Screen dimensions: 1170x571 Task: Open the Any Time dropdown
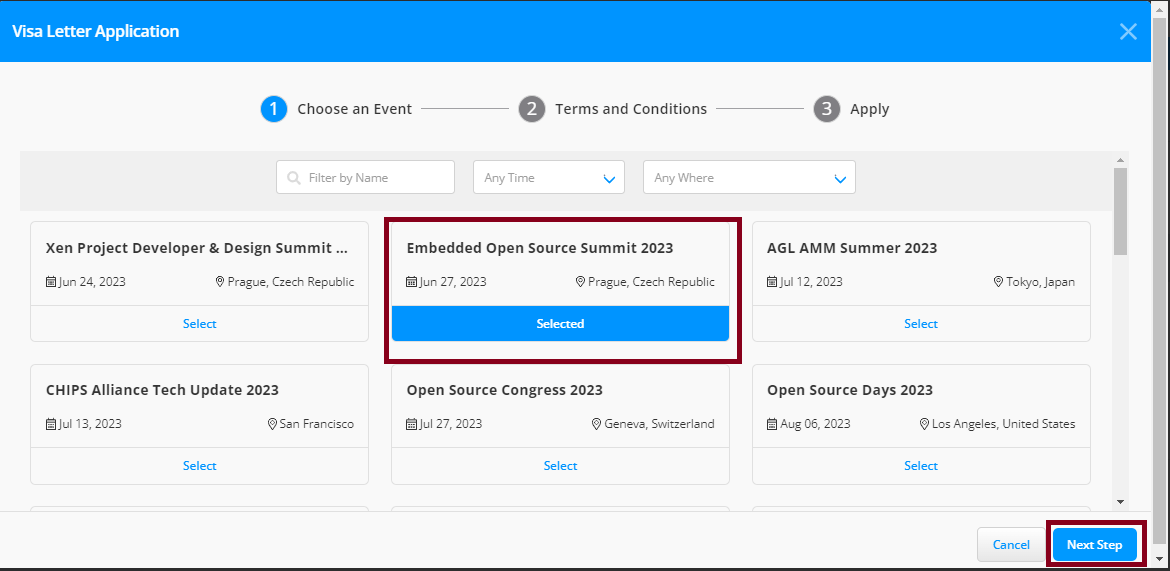click(548, 178)
